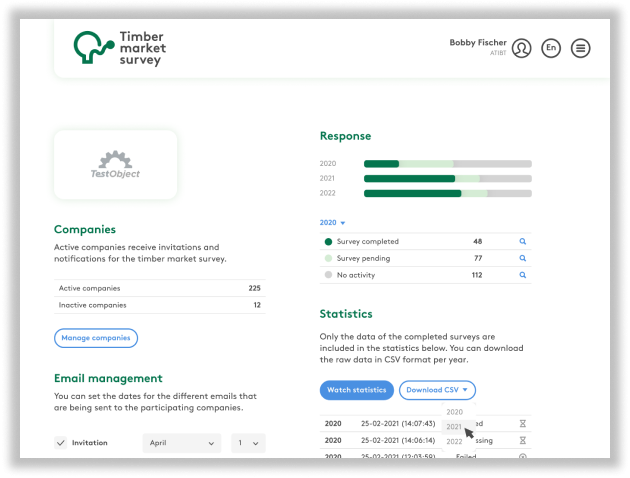
Task: Click the Survey completed value 48
Action: pos(477,241)
